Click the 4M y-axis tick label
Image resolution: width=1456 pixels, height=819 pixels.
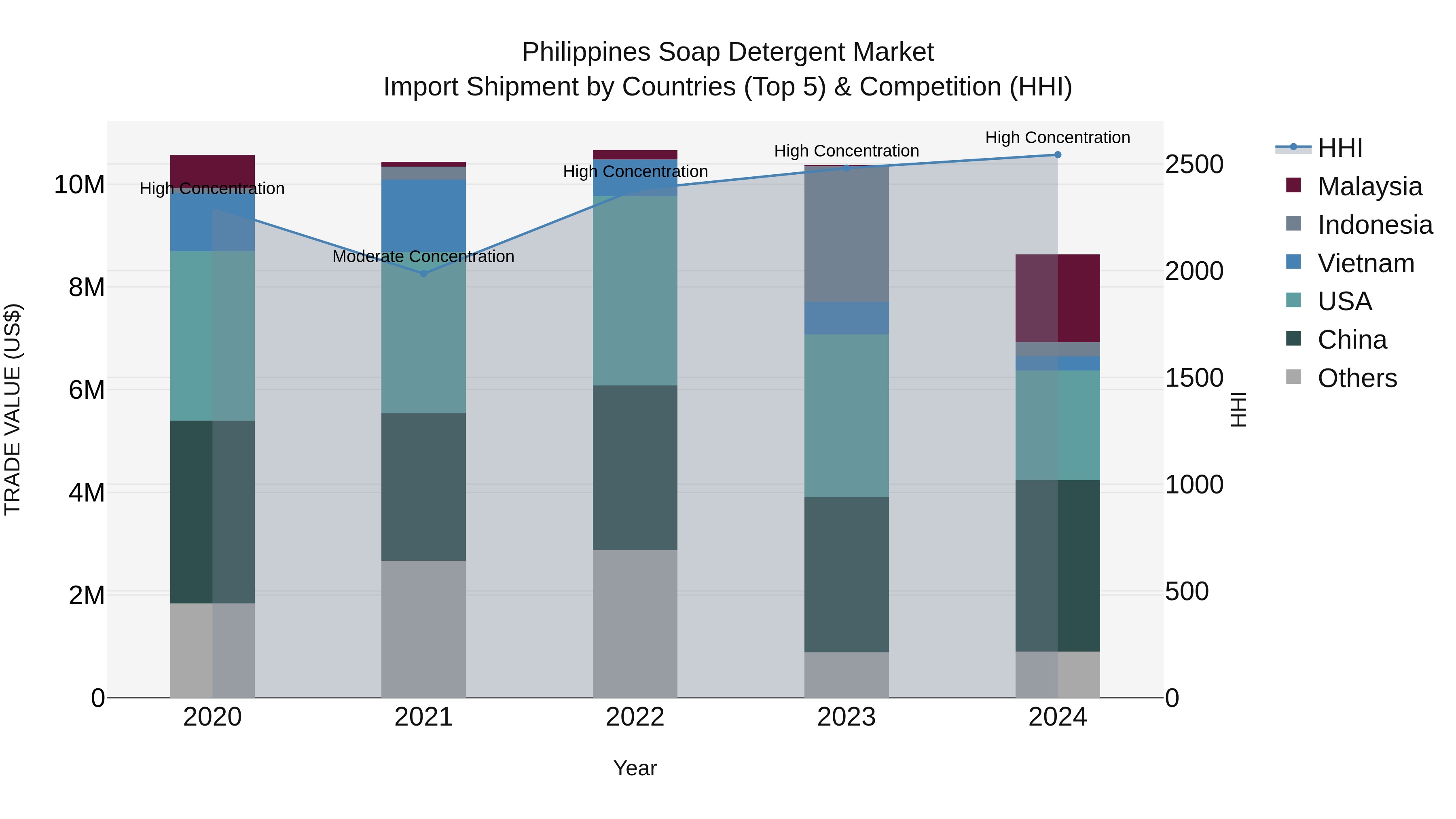pos(87,492)
